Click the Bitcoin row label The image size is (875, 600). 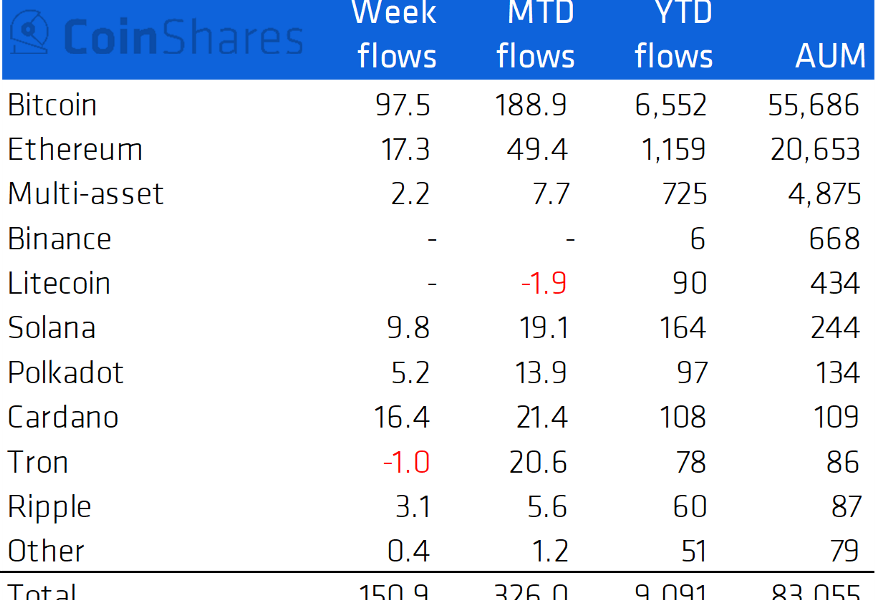click(x=52, y=105)
